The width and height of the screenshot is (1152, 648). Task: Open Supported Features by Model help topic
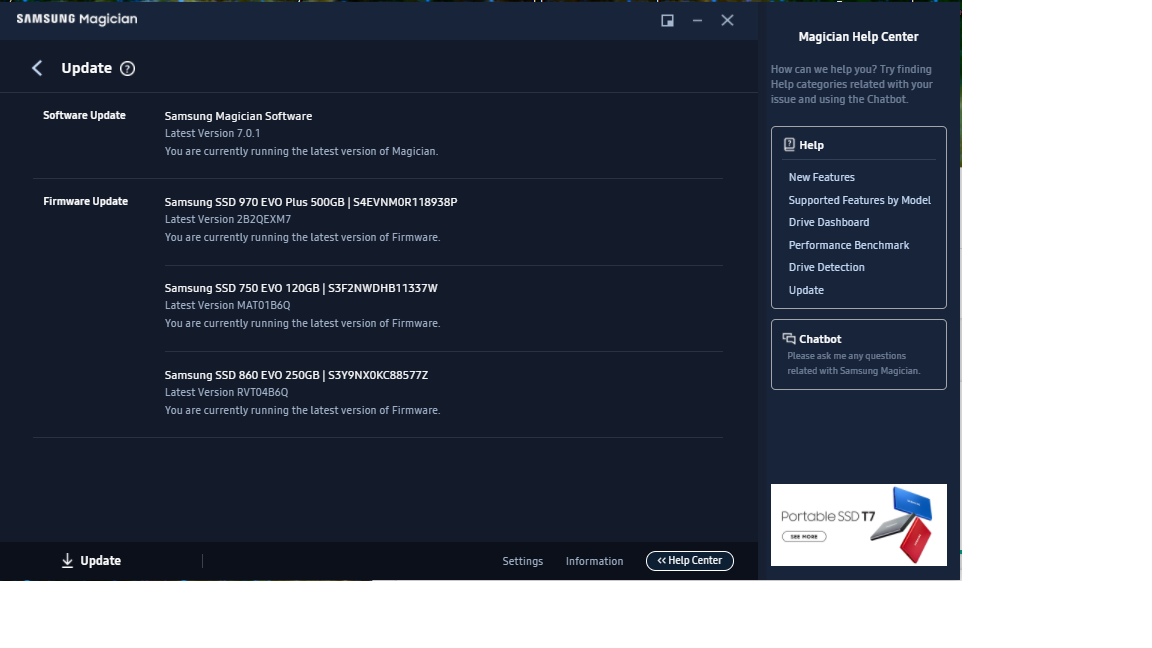(860, 200)
